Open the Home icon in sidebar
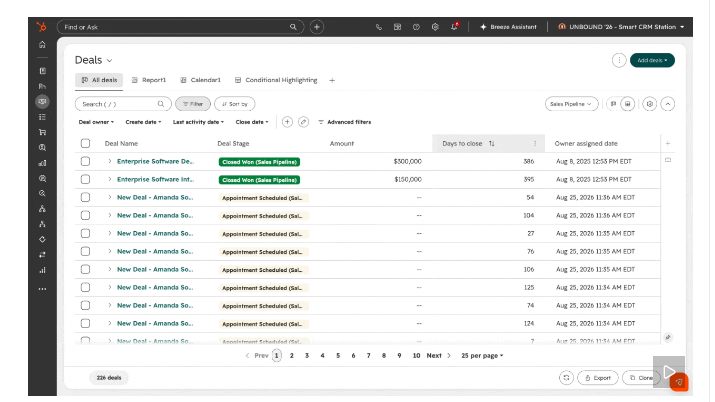Image resolution: width=715 pixels, height=402 pixels. (x=42, y=45)
